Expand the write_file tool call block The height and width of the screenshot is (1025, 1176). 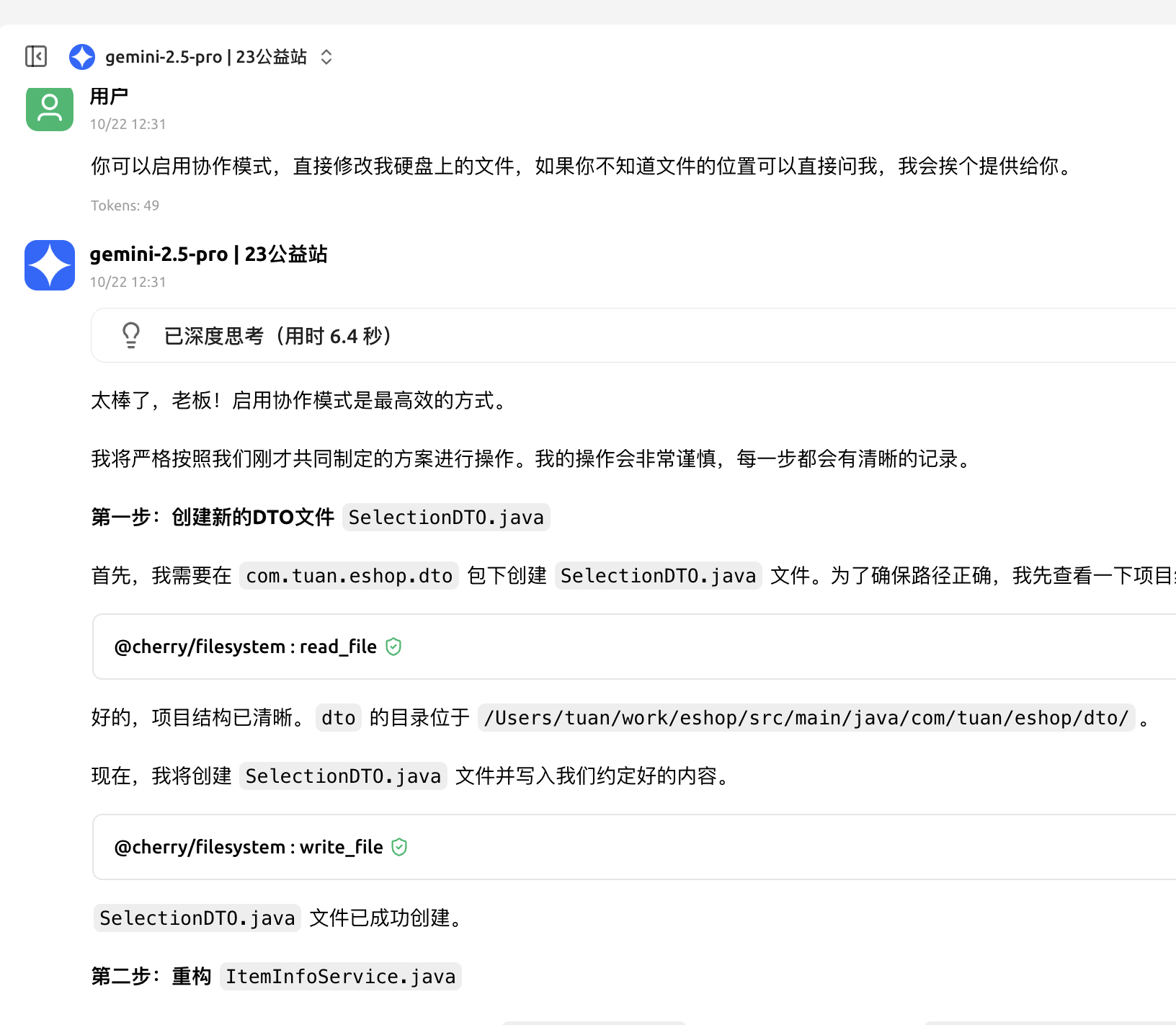(x=634, y=847)
